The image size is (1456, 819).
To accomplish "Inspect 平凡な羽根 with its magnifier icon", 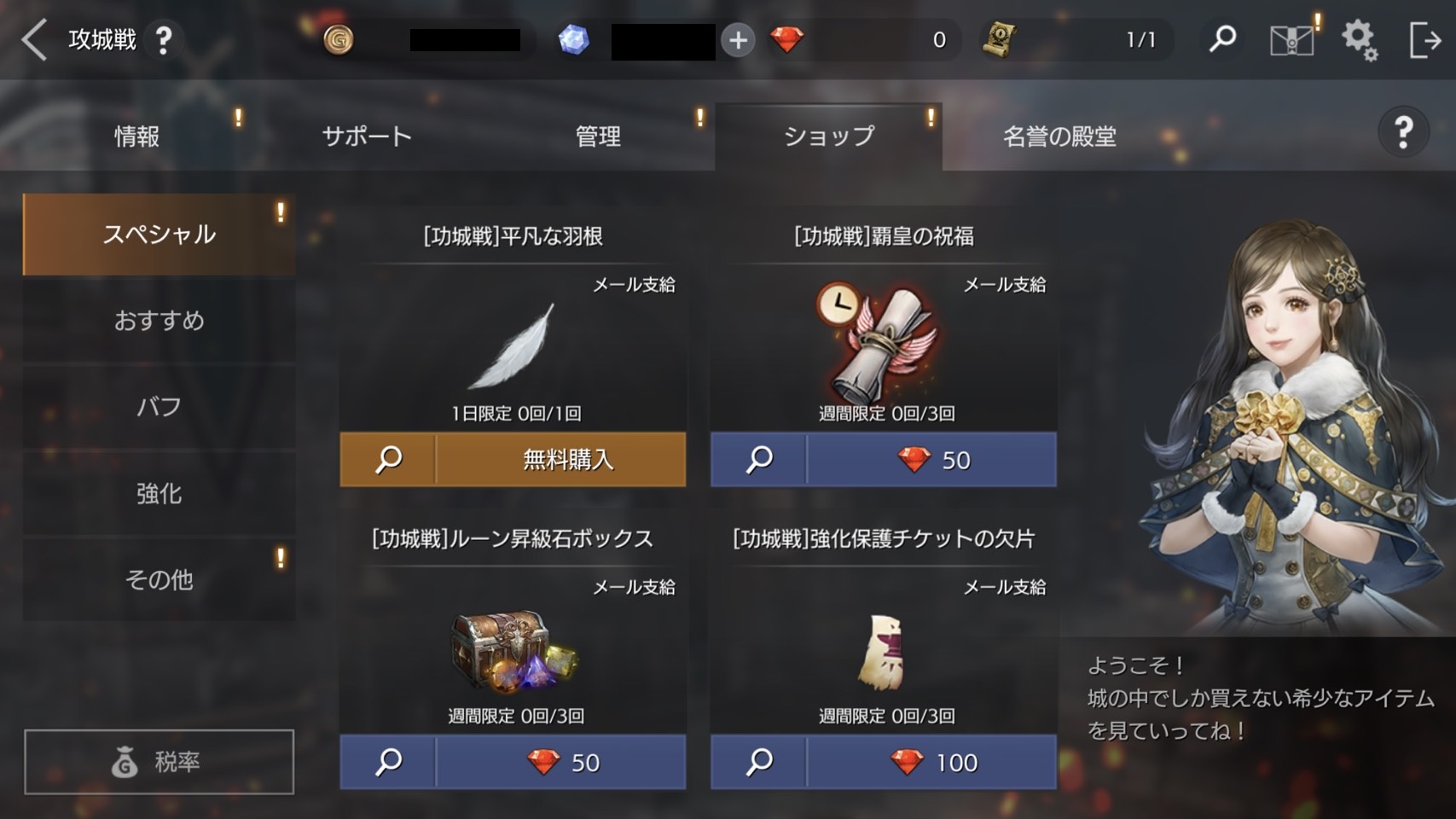I will coord(388,460).
